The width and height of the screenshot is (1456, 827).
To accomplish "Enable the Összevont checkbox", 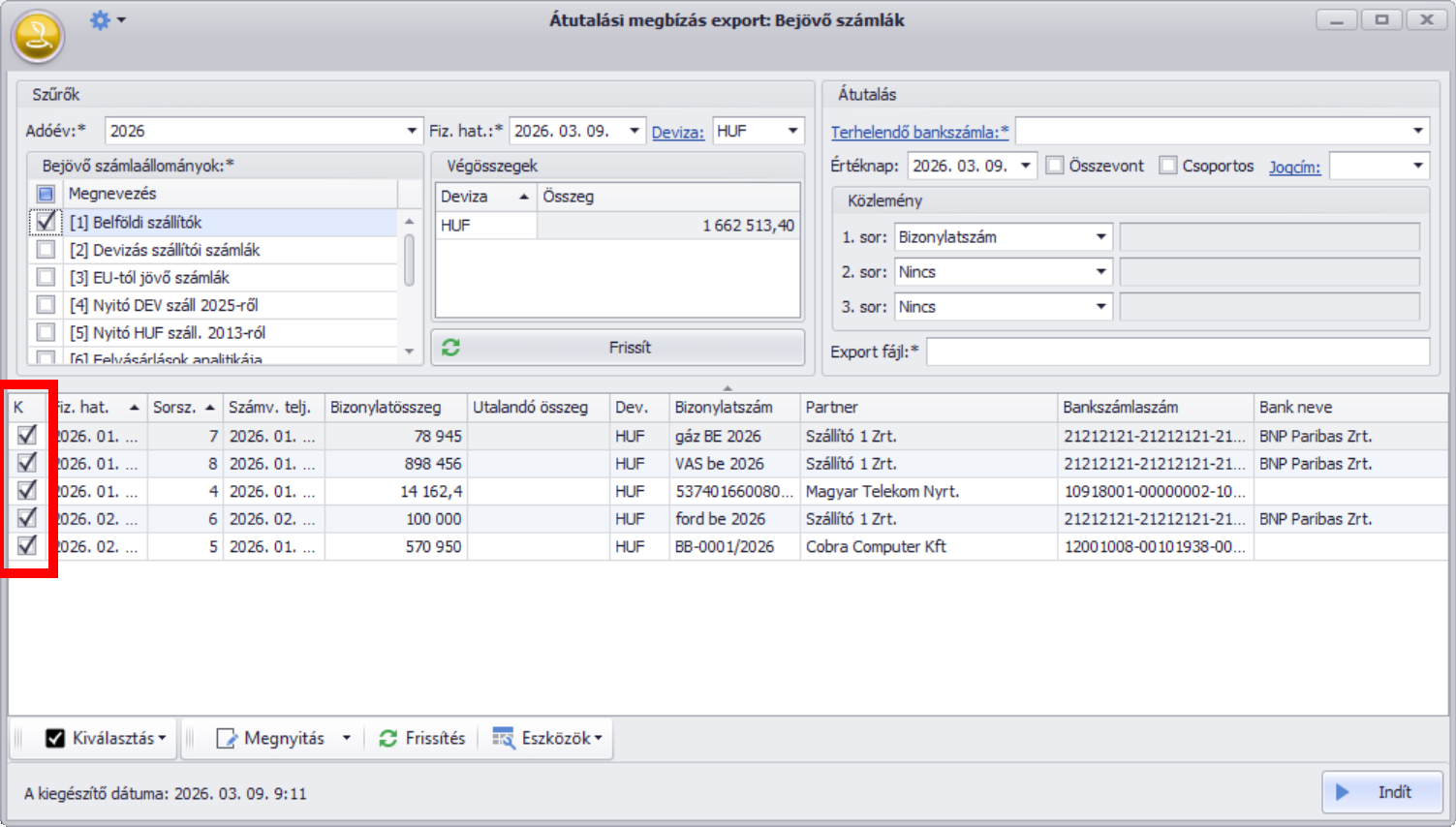I will click(x=1055, y=166).
